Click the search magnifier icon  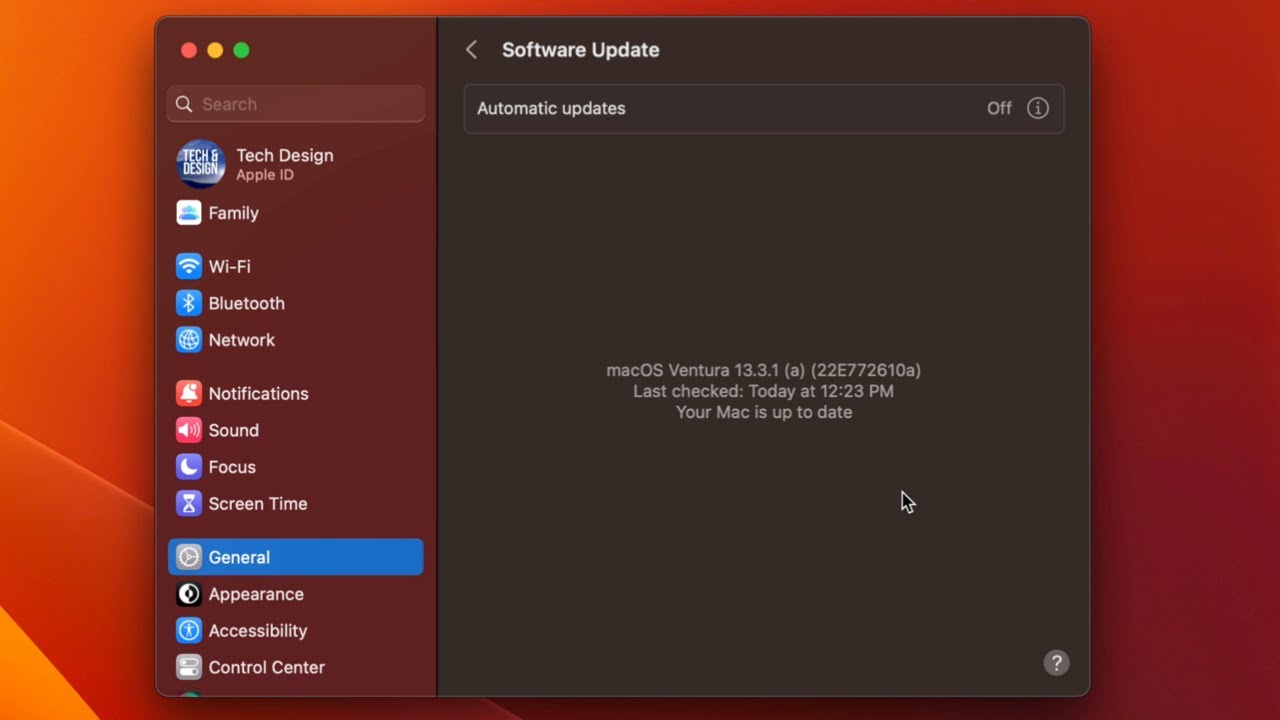tap(184, 104)
